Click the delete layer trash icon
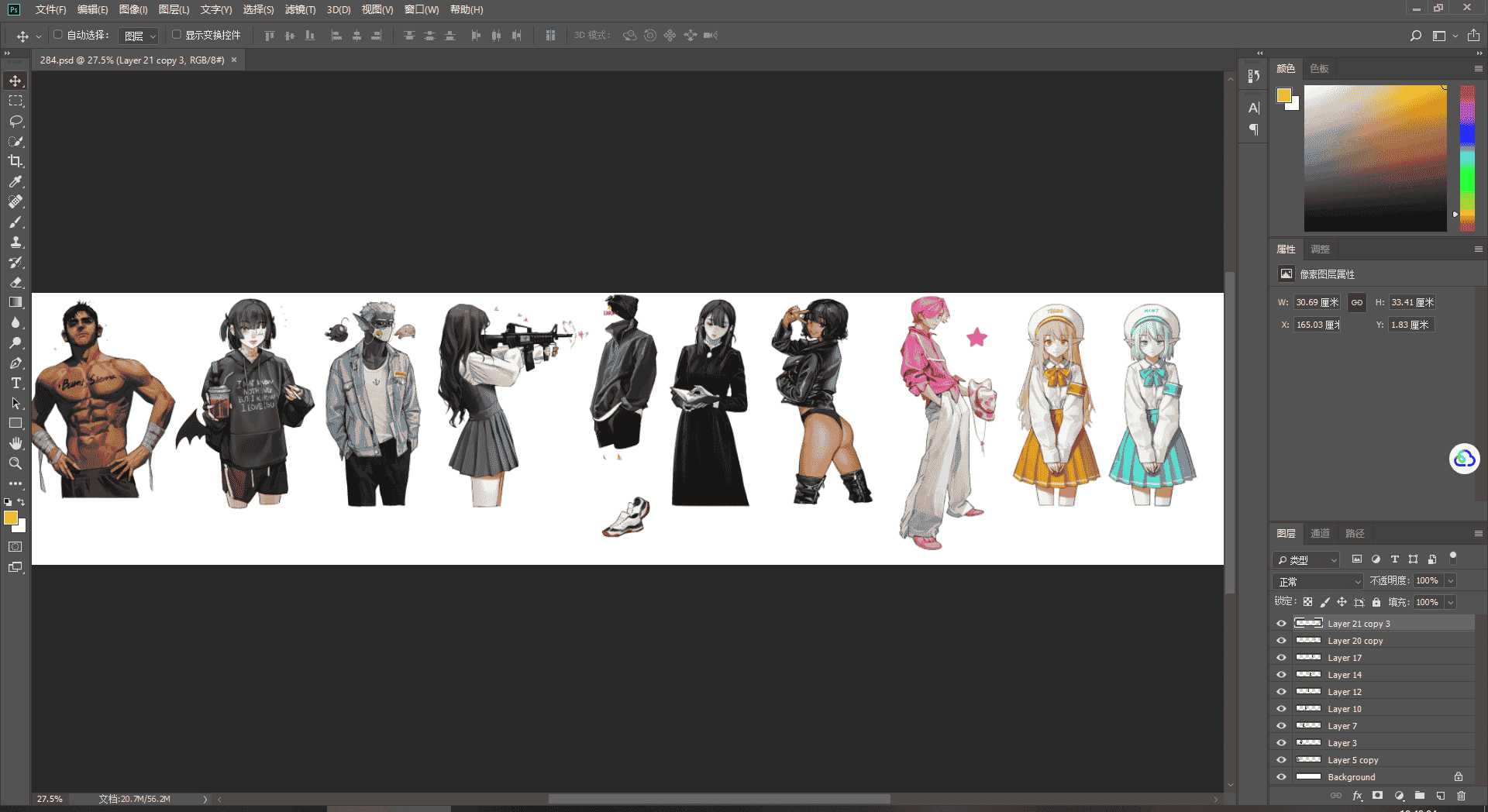The width and height of the screenshot is (1488, 812). click(1461, 796)
